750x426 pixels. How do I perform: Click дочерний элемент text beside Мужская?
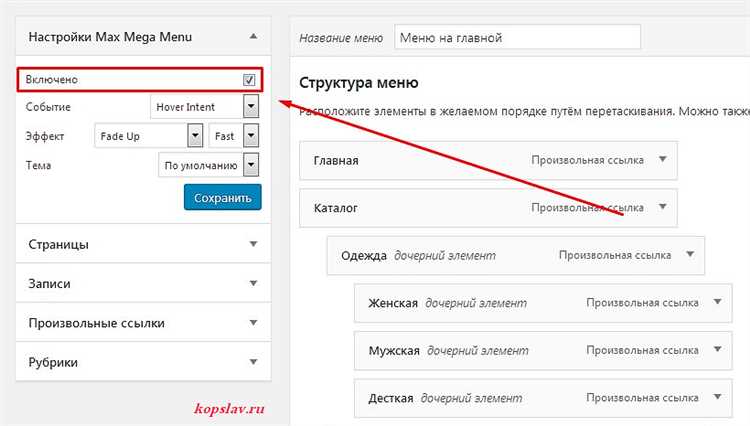coord(477,350)
